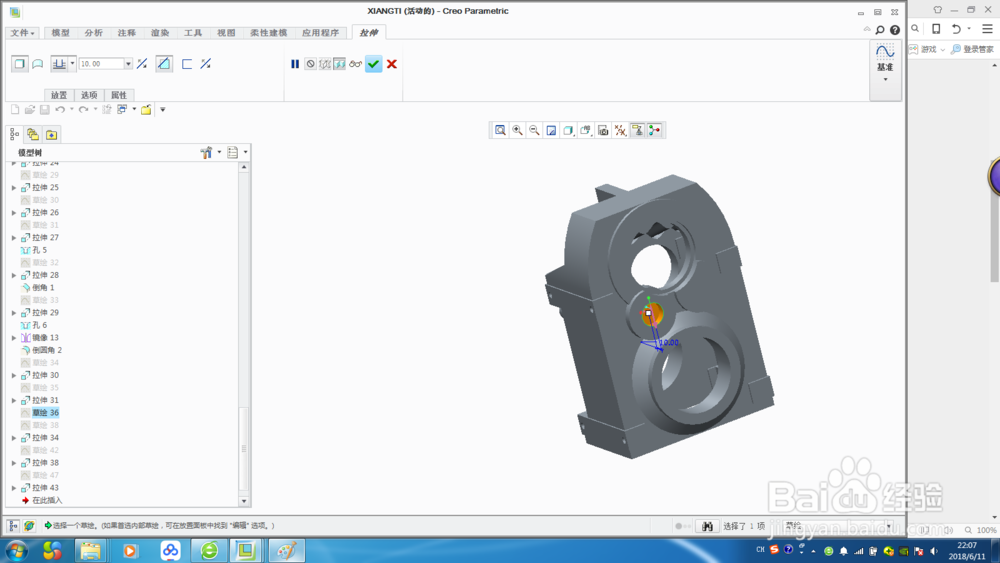The image size is (1000, 563).
Task: Open the 放置 placement panel tab
Action: click(x=59, y=95)
